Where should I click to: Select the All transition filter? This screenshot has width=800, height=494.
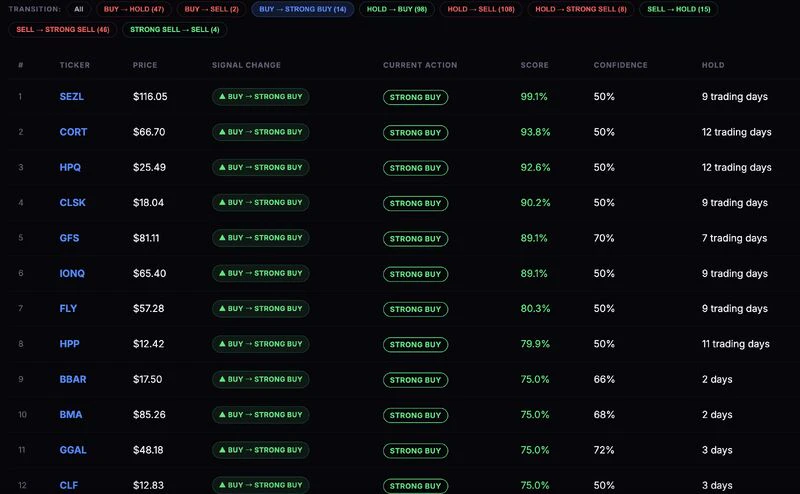point(79,9)
